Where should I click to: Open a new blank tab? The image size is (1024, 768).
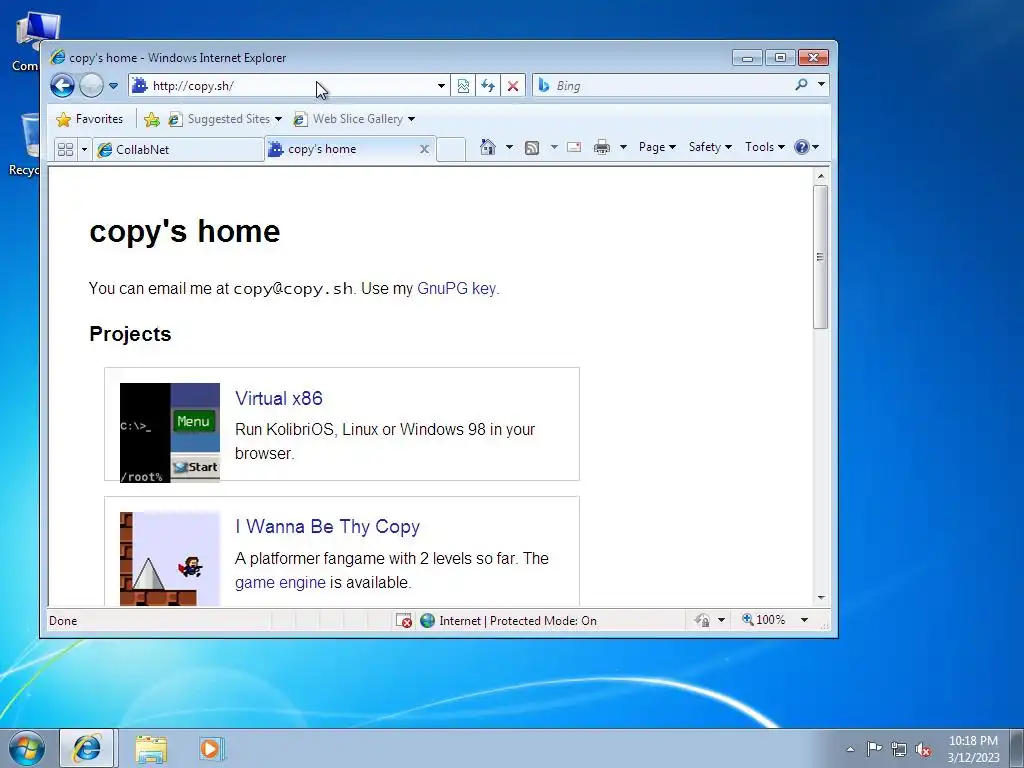(451, 150)
